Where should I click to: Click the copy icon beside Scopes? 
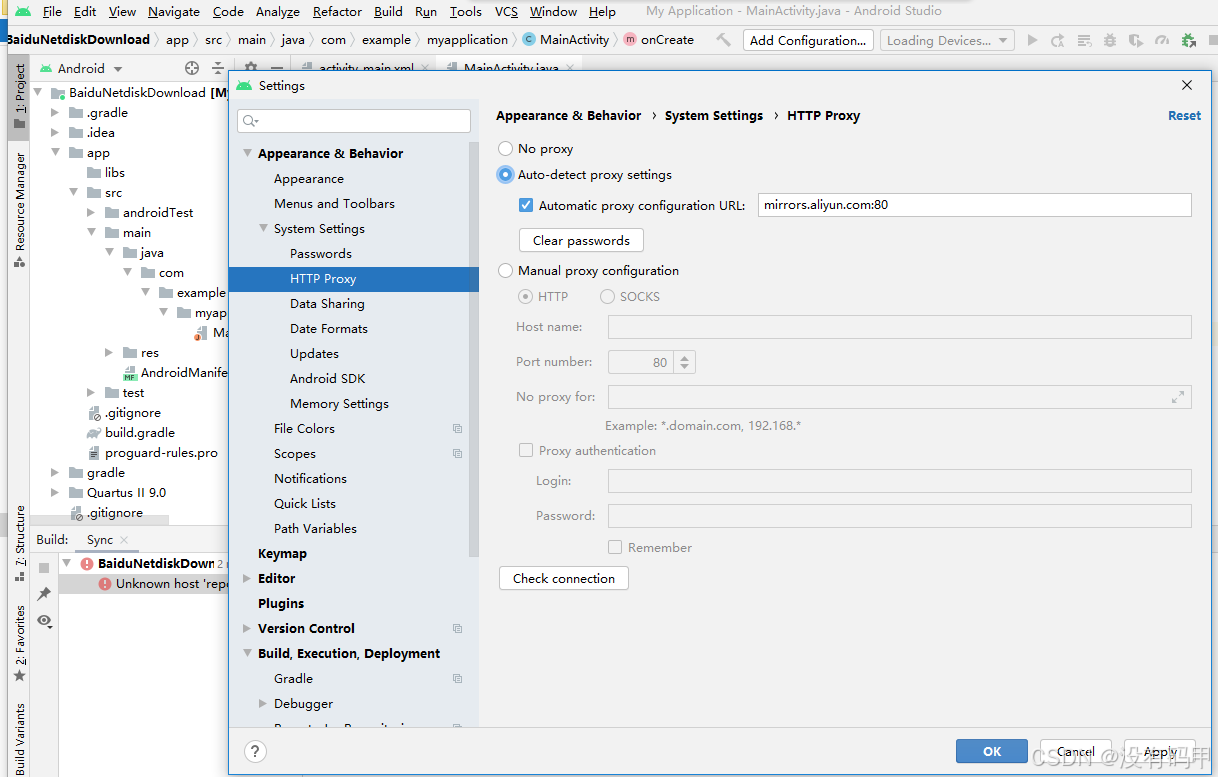click(457, 454)
